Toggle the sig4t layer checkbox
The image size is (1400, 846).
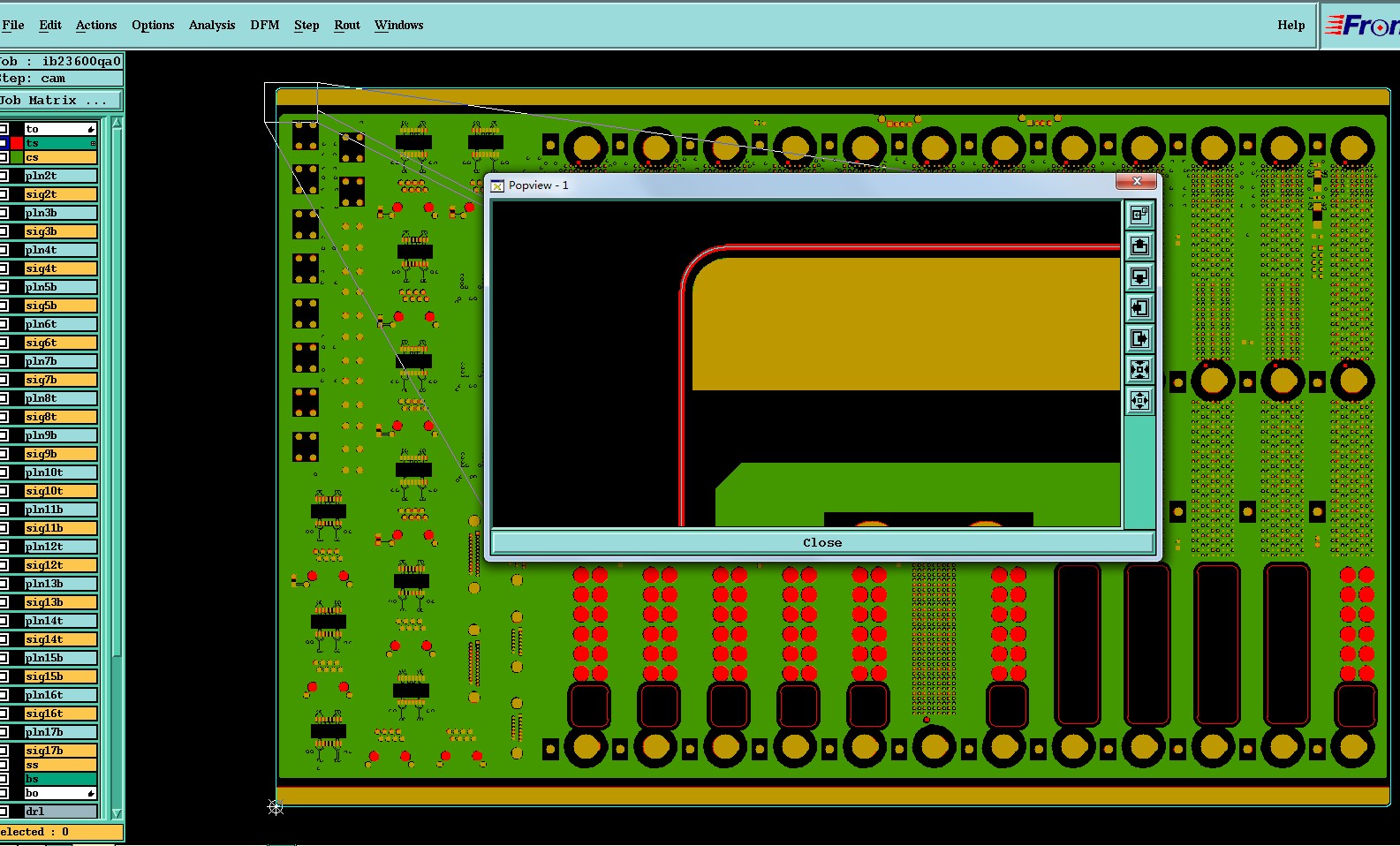click(4, 268)
